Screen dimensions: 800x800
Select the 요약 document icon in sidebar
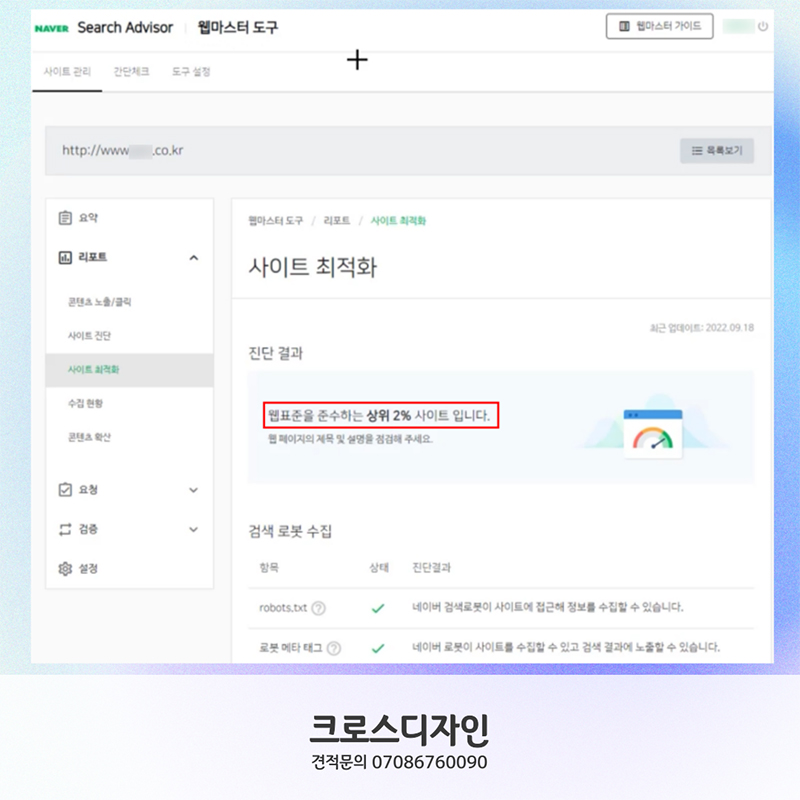click(64, 217)
